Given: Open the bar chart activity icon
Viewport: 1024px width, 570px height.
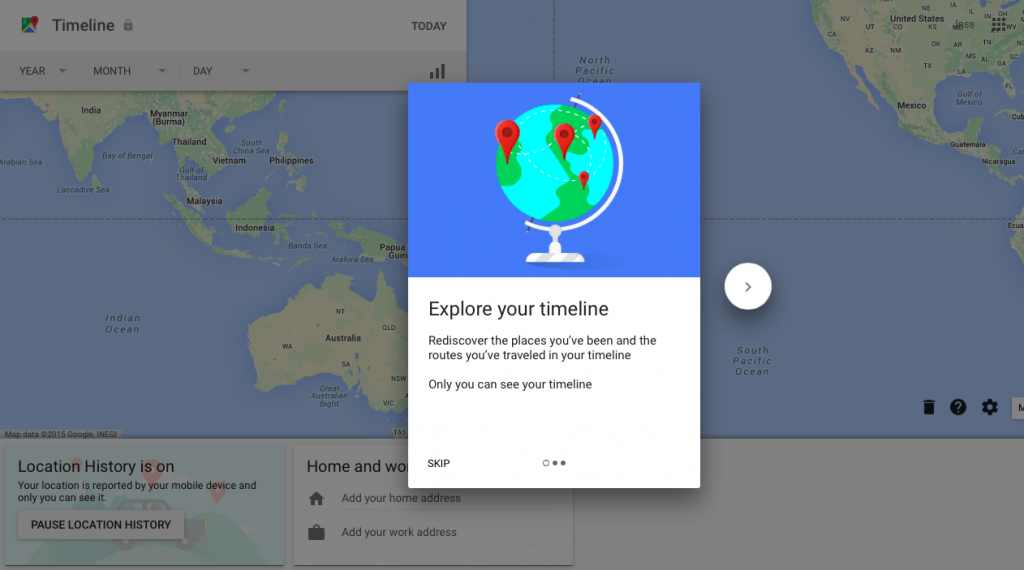Looking at the screenshot, I should coord(437,71).
